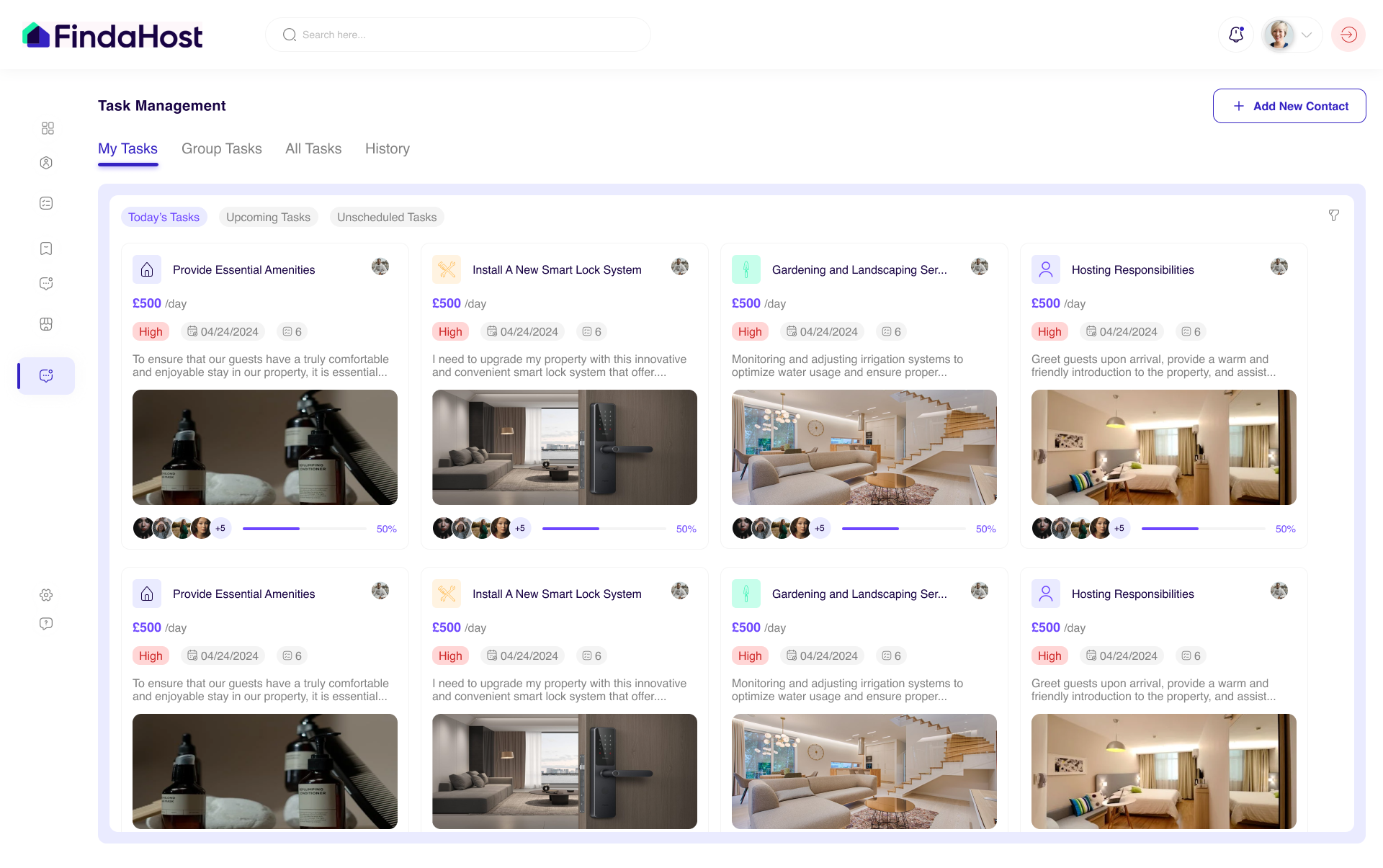This screenshot has height=868, width=1383.
Task: Toggle the Today's Tasks active filter
Action: [x=164, y=216]
